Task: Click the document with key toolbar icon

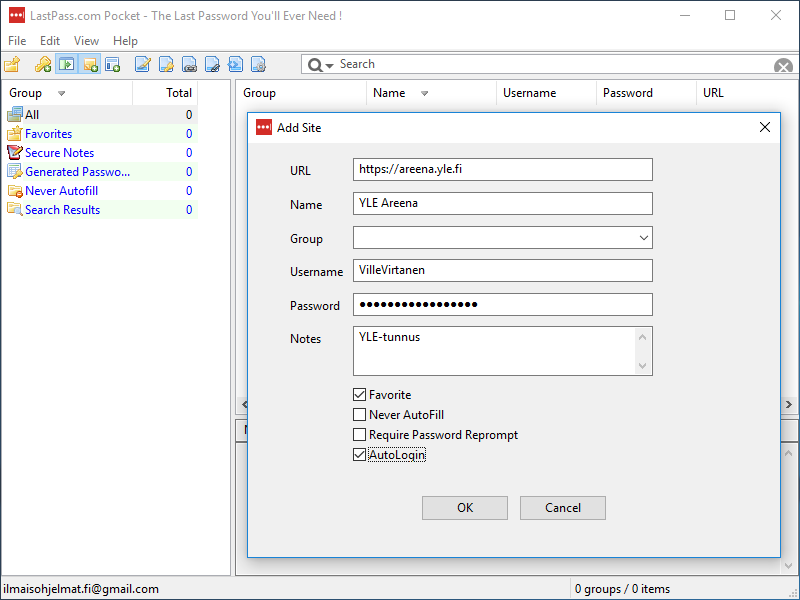Action: [x=166, y=65]
